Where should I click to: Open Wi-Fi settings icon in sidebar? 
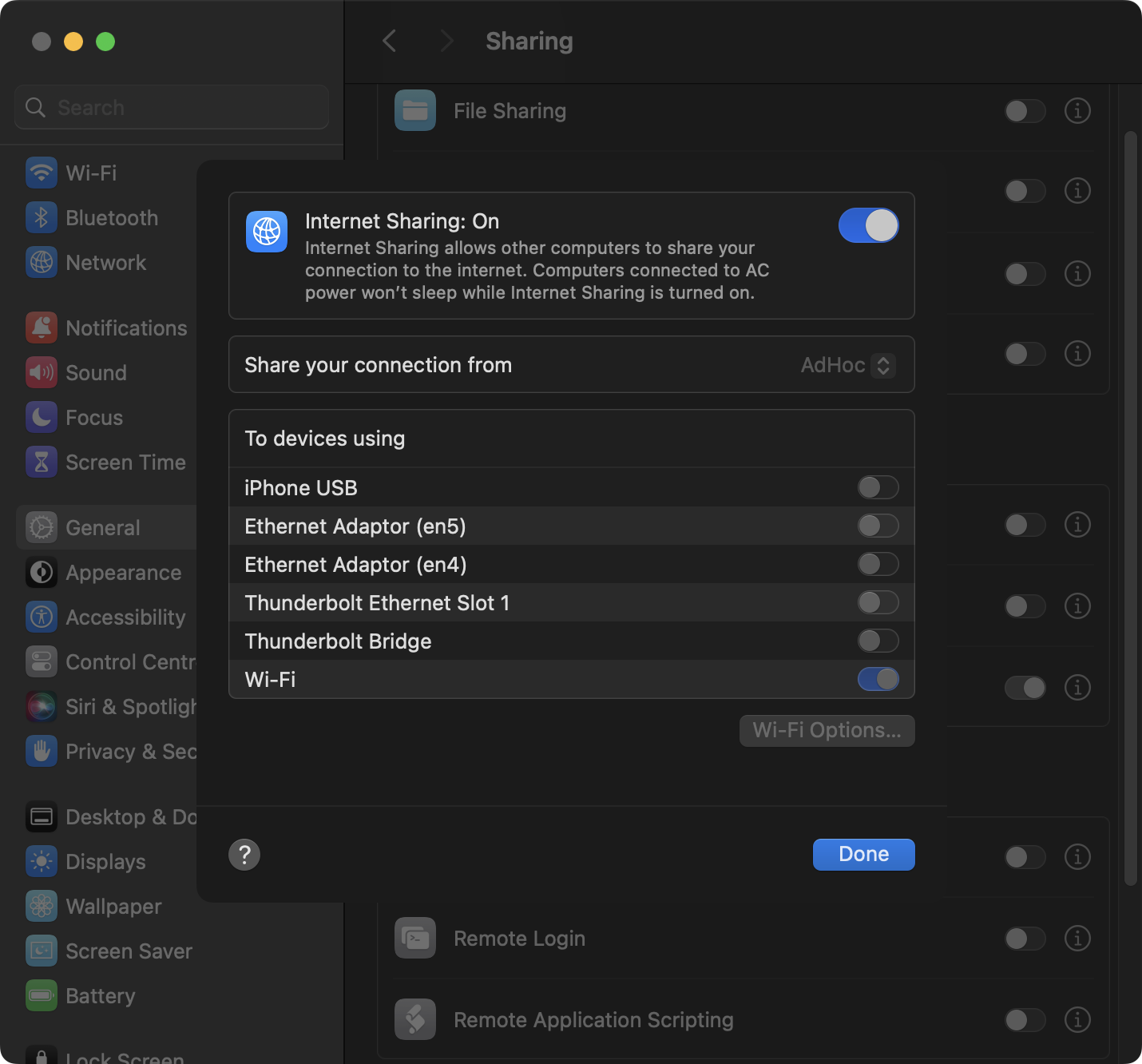[42, 173]
